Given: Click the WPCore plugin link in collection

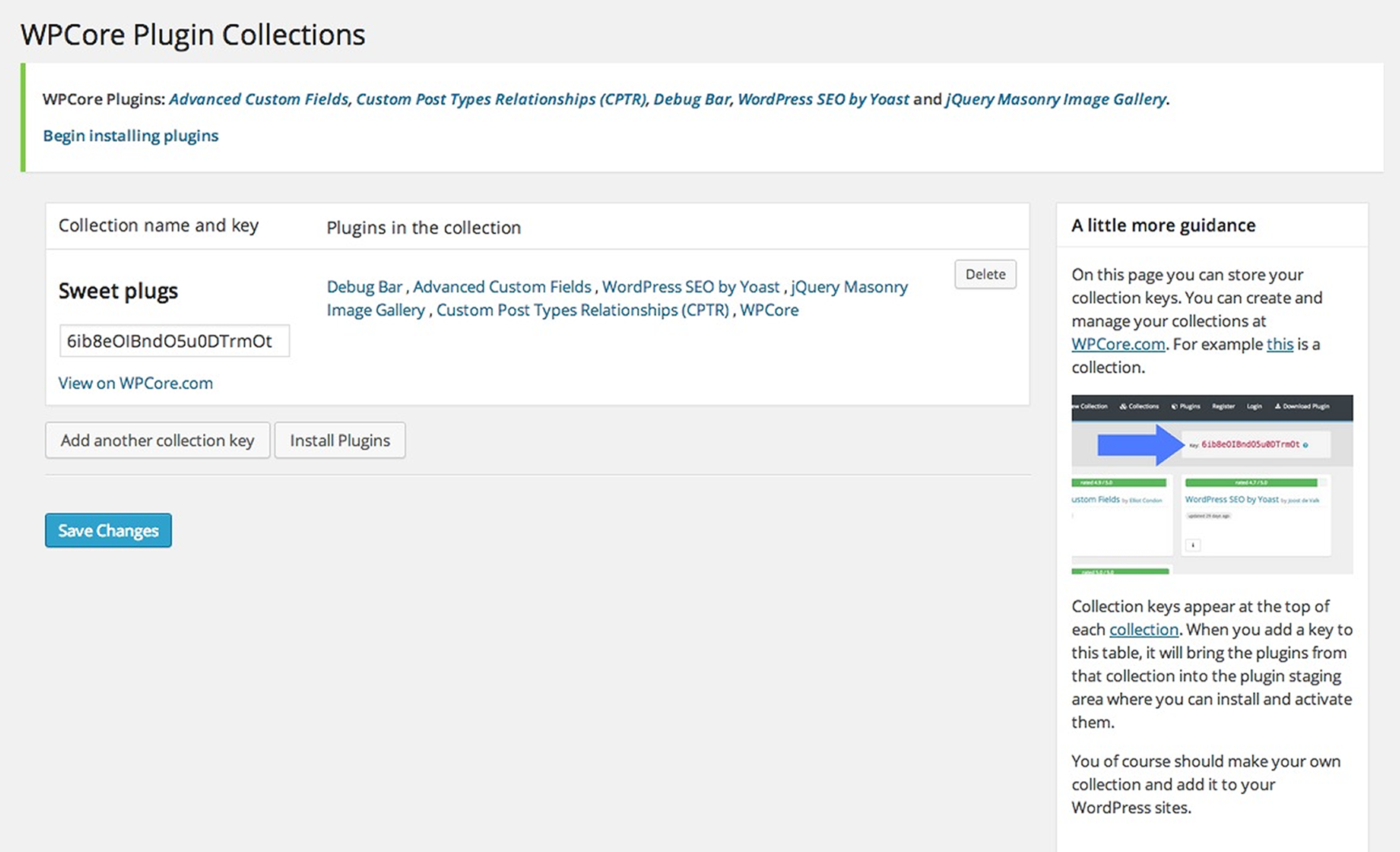Looking at the screenshot, I should pos(769,310).
